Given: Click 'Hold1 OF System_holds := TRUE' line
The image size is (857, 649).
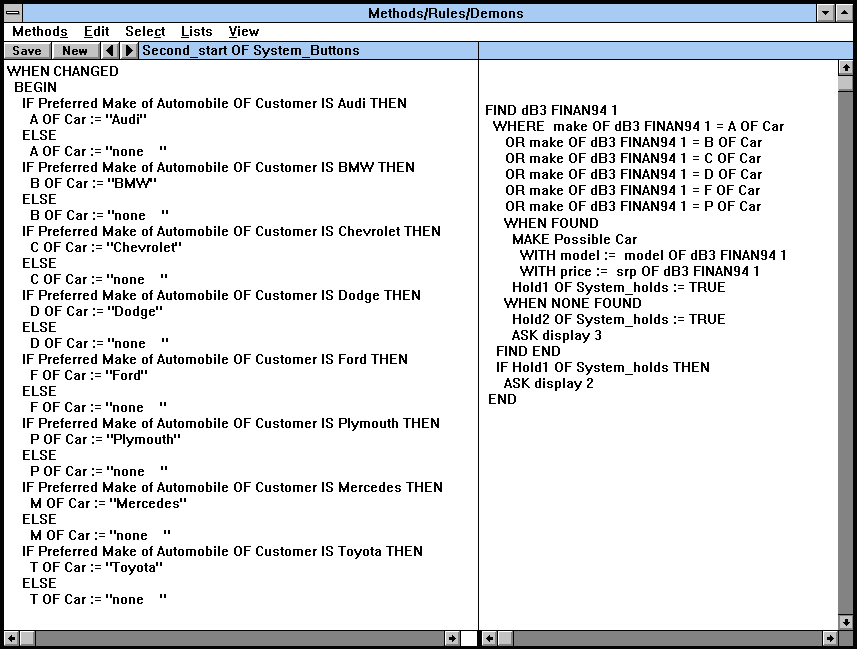Looking at the screenshot, I should point(619,287).
